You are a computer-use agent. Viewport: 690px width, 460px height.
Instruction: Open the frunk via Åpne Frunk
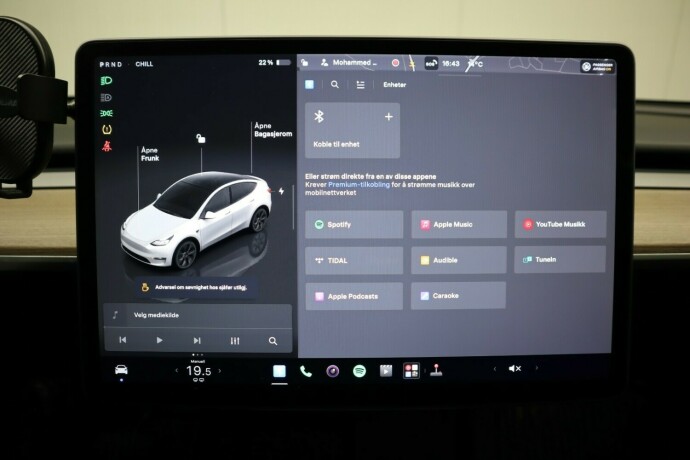(150, 154)
